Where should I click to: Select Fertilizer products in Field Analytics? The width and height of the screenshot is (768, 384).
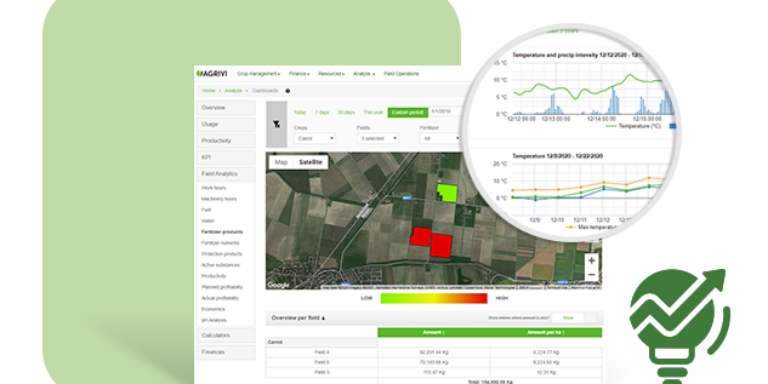coord(222,232)
